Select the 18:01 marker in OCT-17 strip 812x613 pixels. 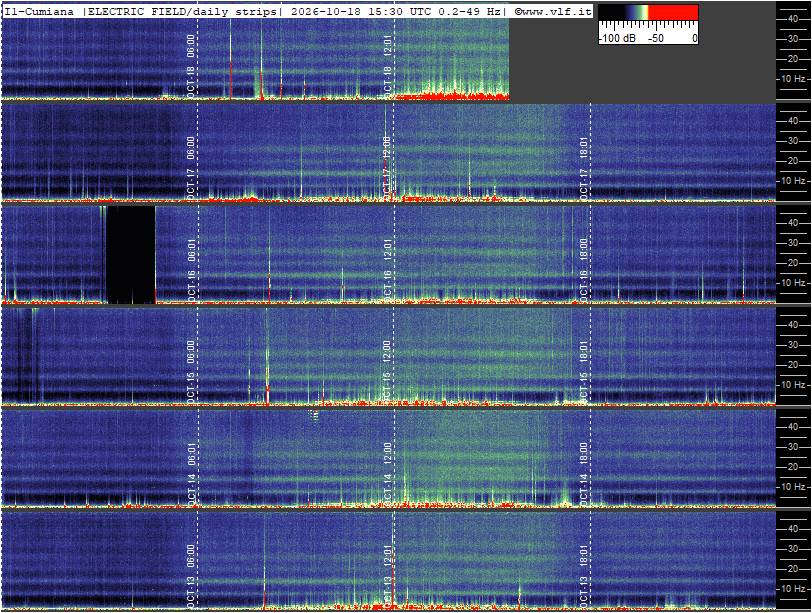[584, 148]
